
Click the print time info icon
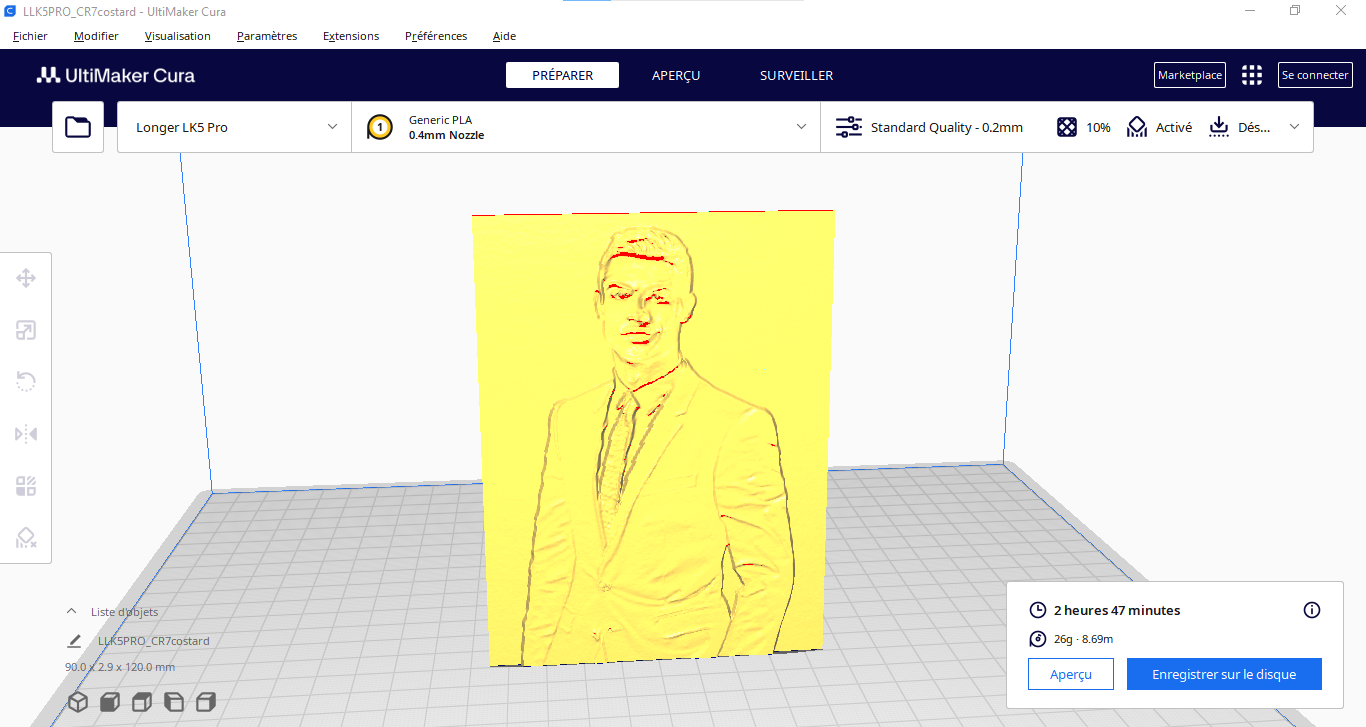point(1312,610)
